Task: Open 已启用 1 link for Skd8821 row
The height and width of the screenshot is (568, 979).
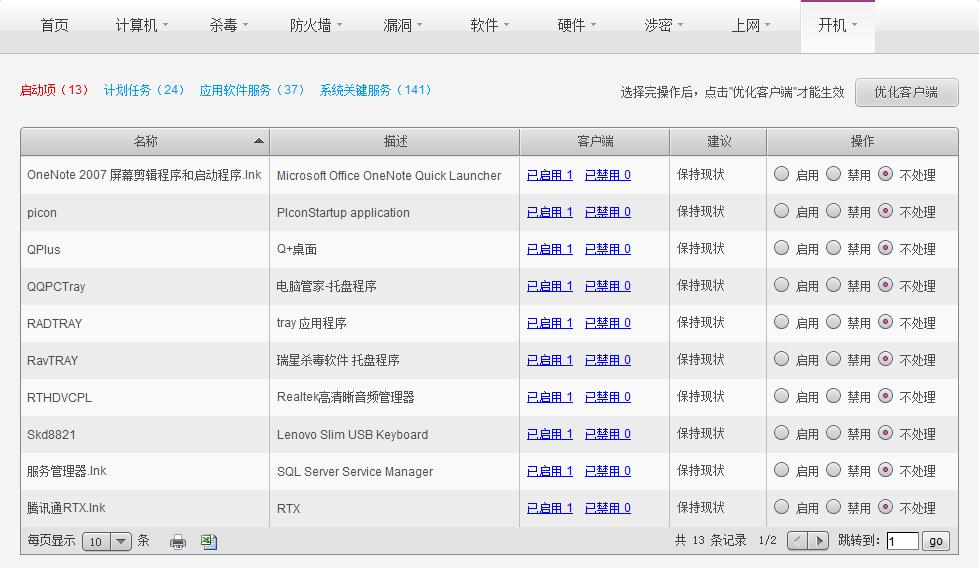Action: coord(549,434)
